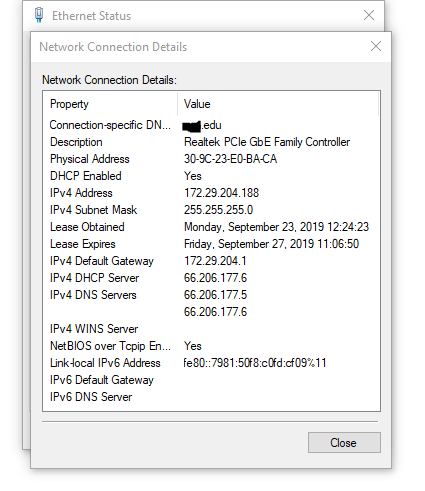The width and height of the screenshot is (425, 491).
Task: Select the NetBIOS over Tcpip row
Action: [x=211, y=346]
